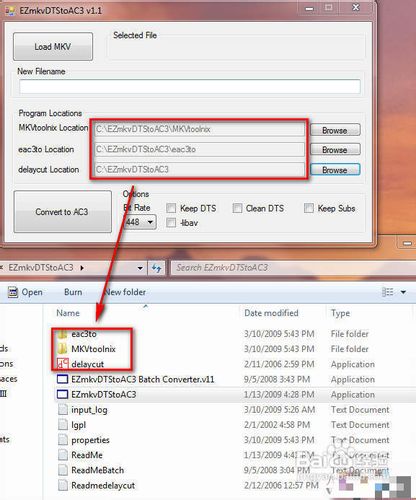This screenshot has height=500, width=416.
Task: Select the MKVtoolnix folder icon
Action: click(x=62, y=349)
